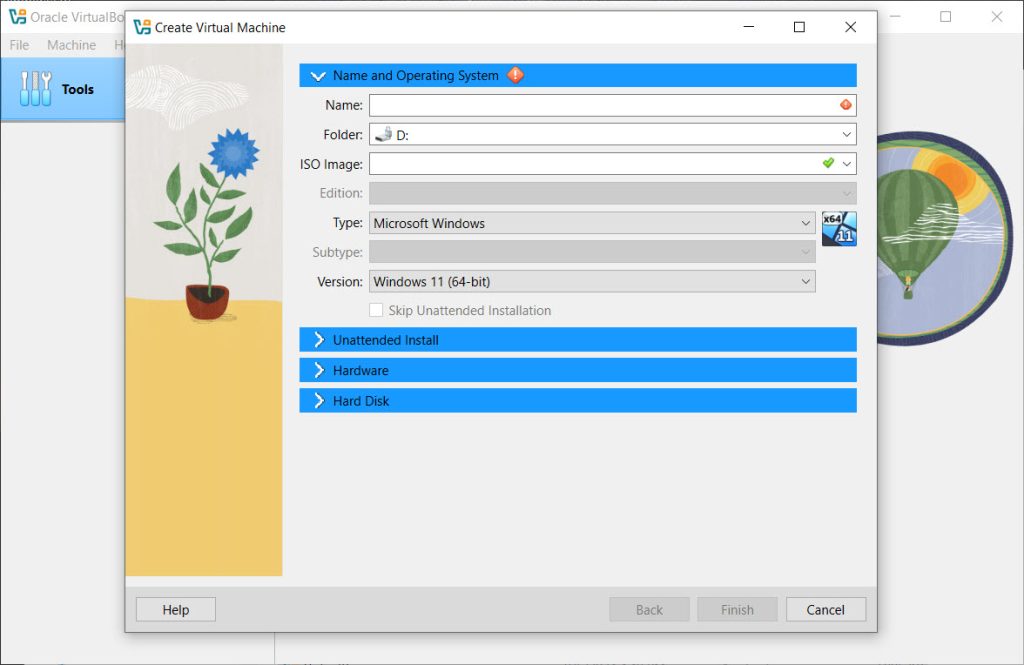Click the Back button

tap(649, 609)
